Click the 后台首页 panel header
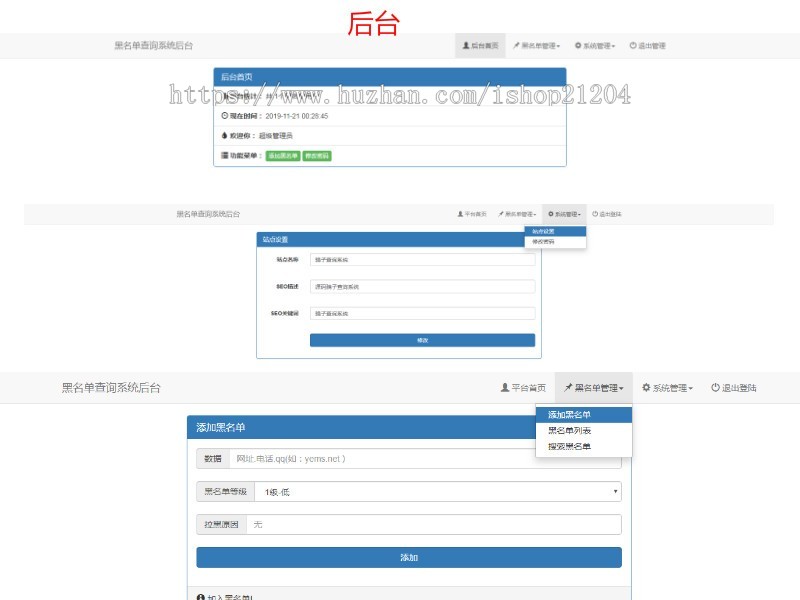This screenshot has width=800, height=600. point(390,77)
